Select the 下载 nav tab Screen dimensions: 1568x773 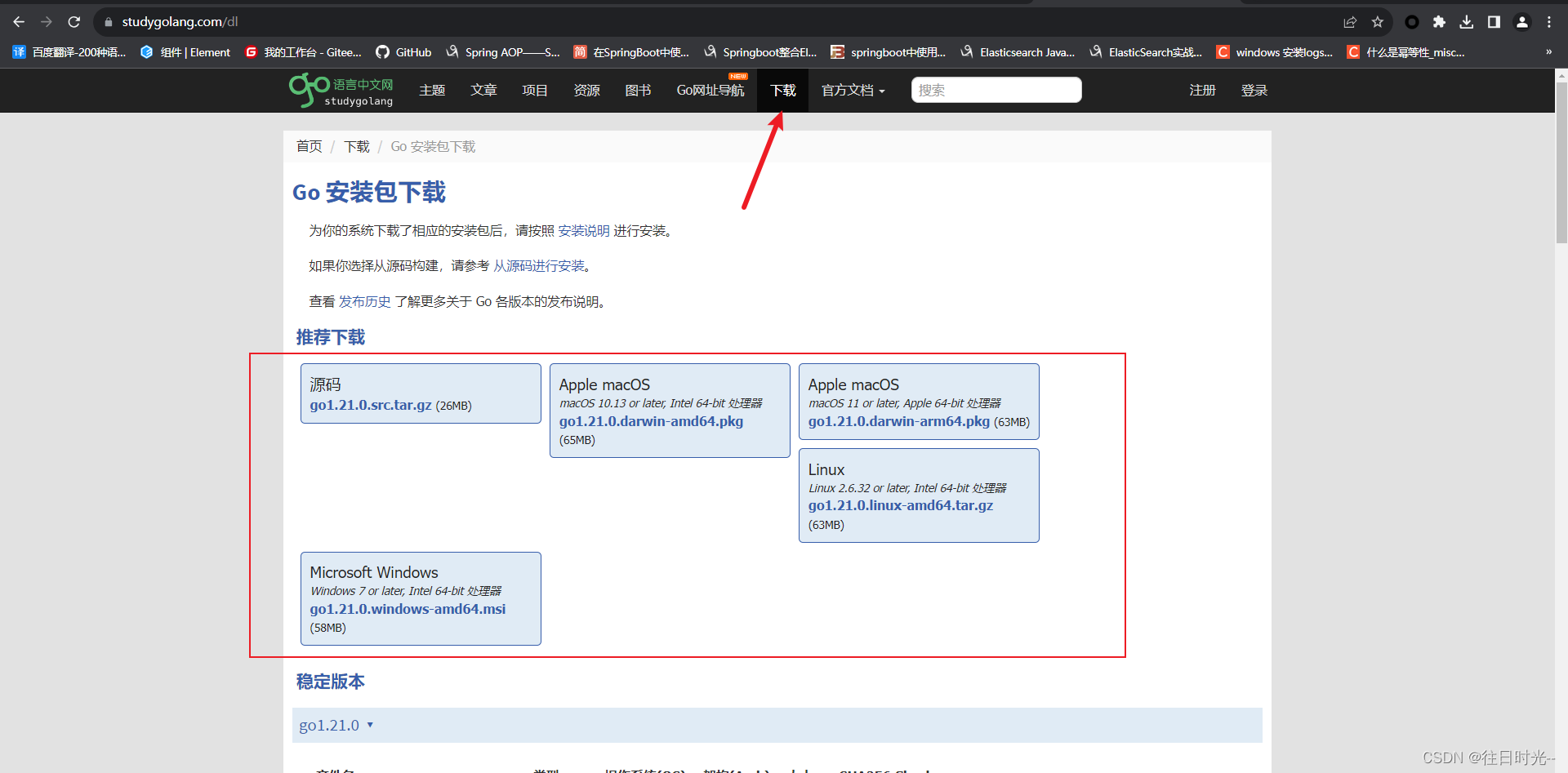pos(783,91)
